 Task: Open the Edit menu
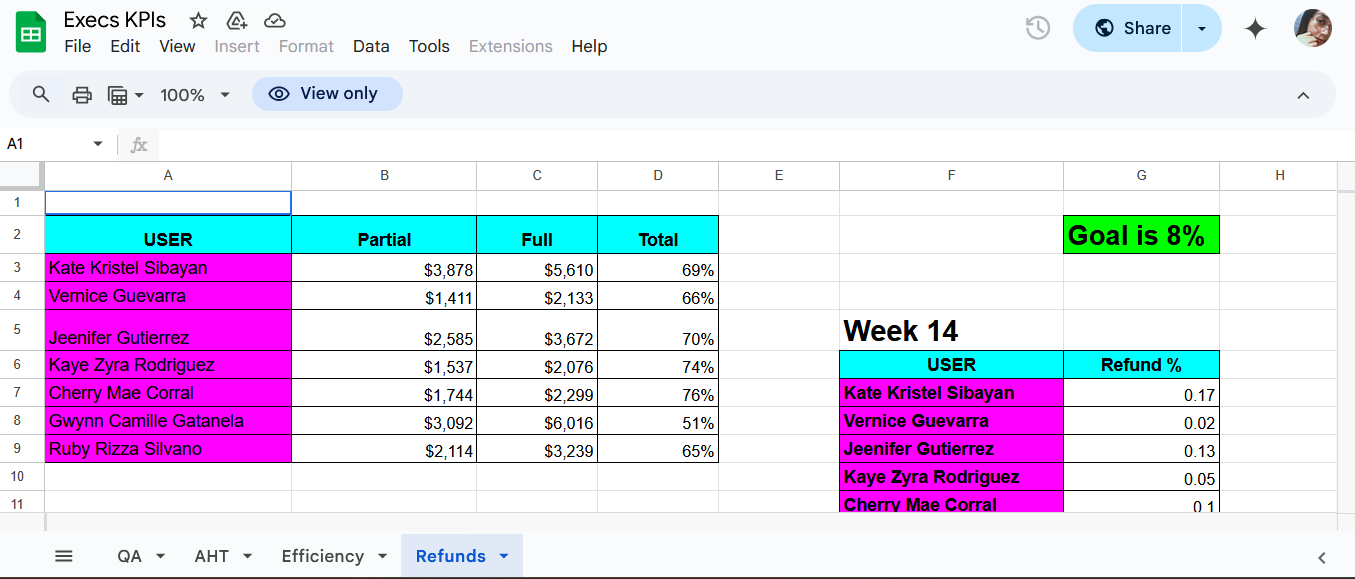[x=125, y=46]
